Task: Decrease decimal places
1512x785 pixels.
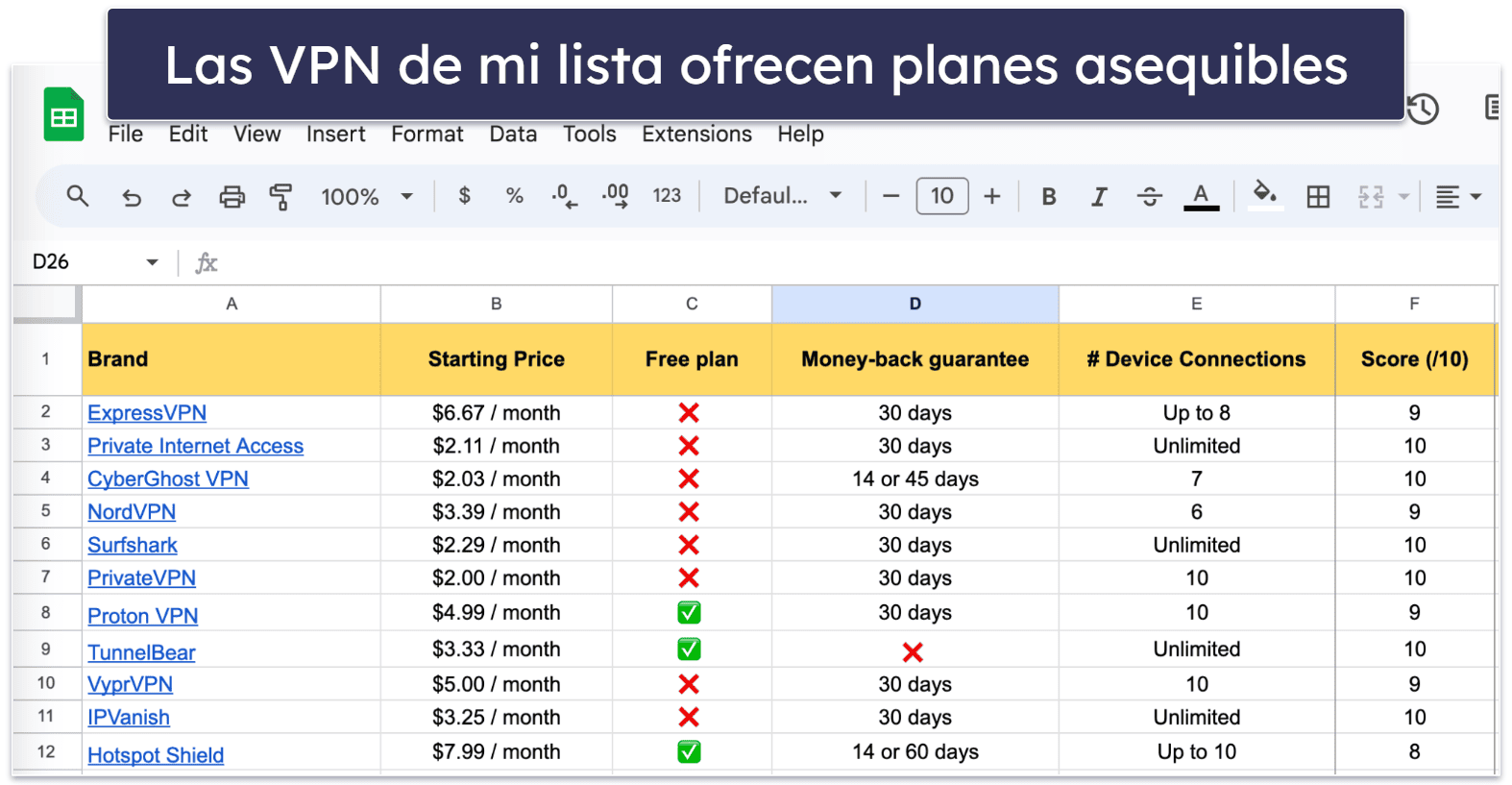Action: (564, 196)
